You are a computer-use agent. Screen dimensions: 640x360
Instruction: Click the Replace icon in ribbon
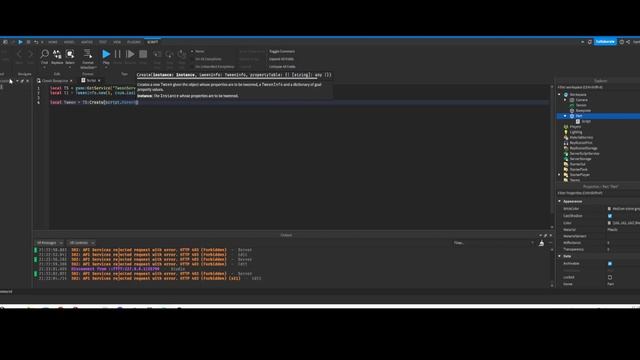[x=57, y=54]
